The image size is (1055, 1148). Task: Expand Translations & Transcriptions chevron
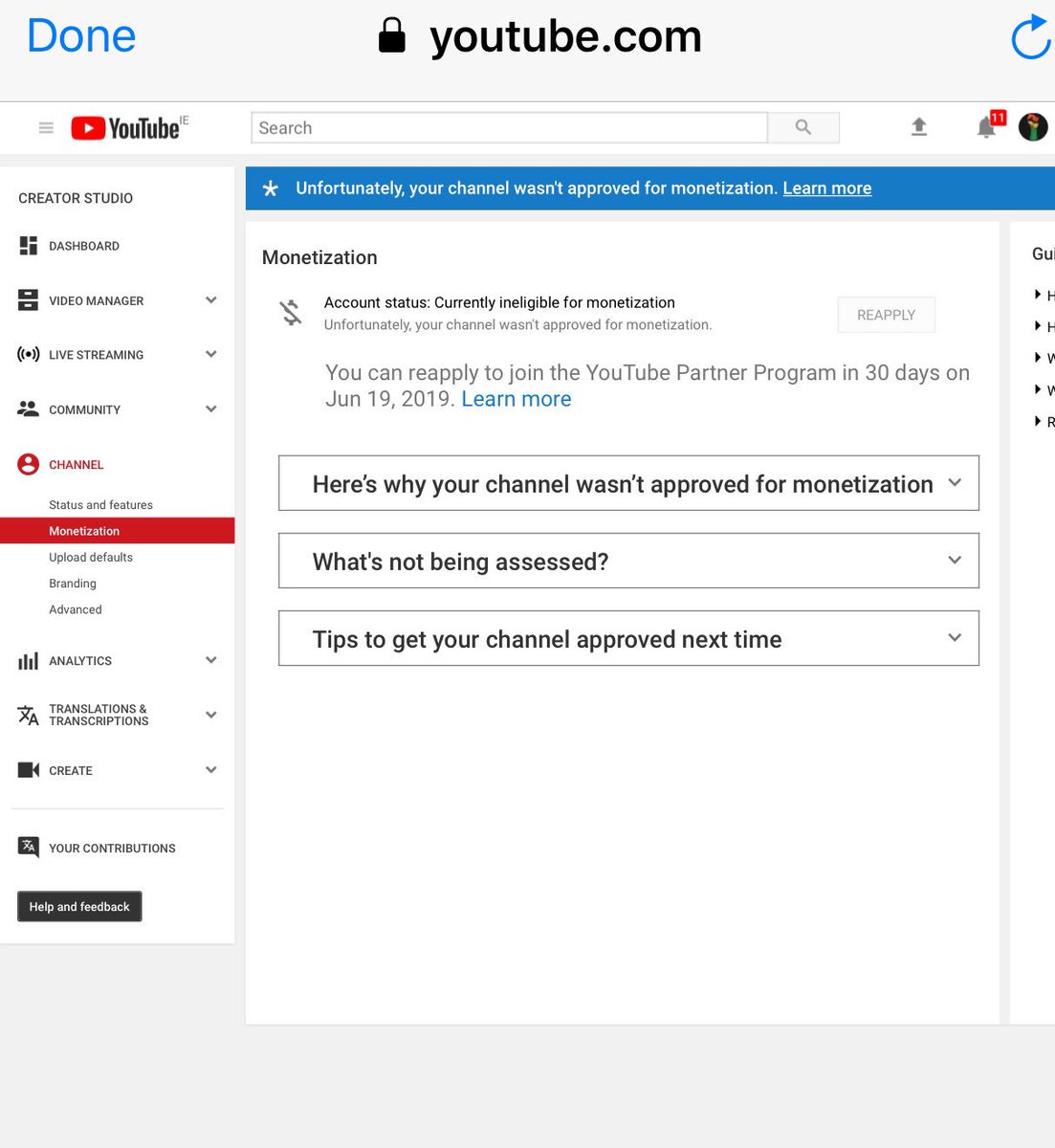(211, 715)
